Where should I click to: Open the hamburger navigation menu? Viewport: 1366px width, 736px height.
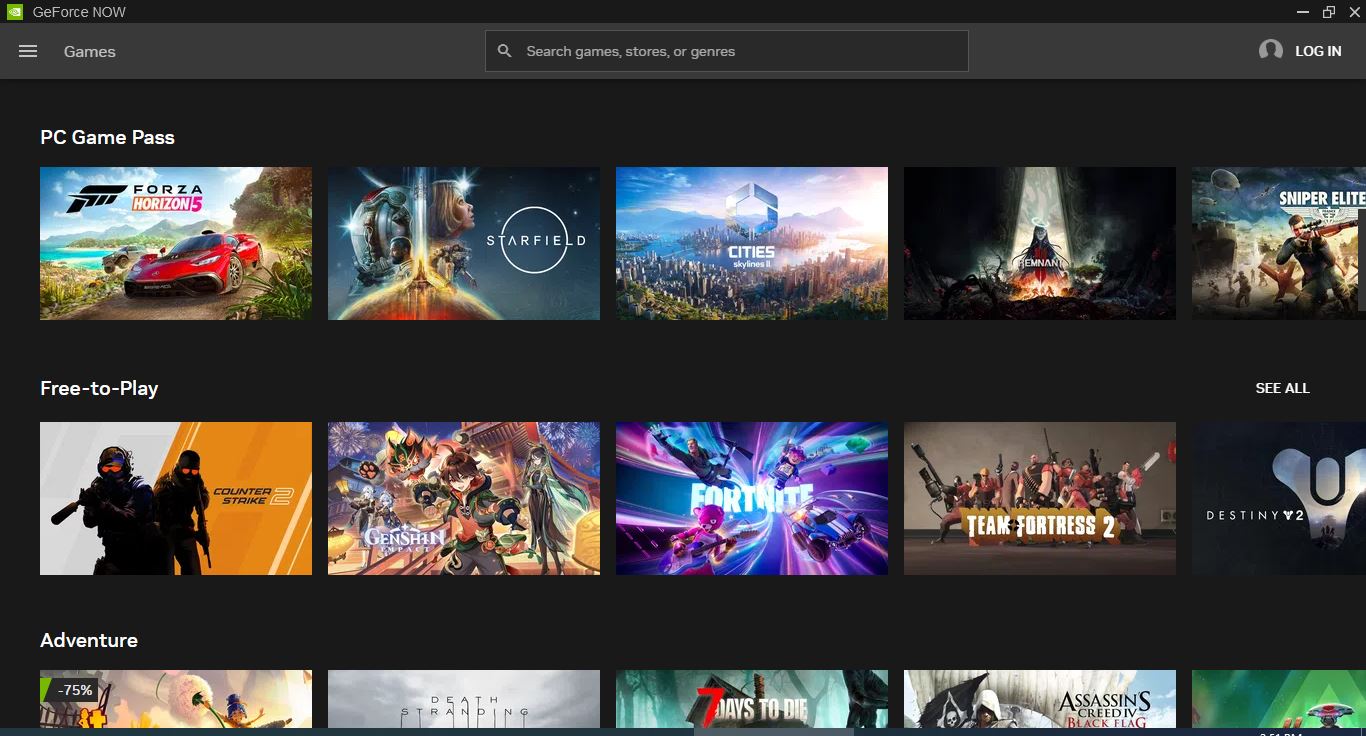point(28,51)
